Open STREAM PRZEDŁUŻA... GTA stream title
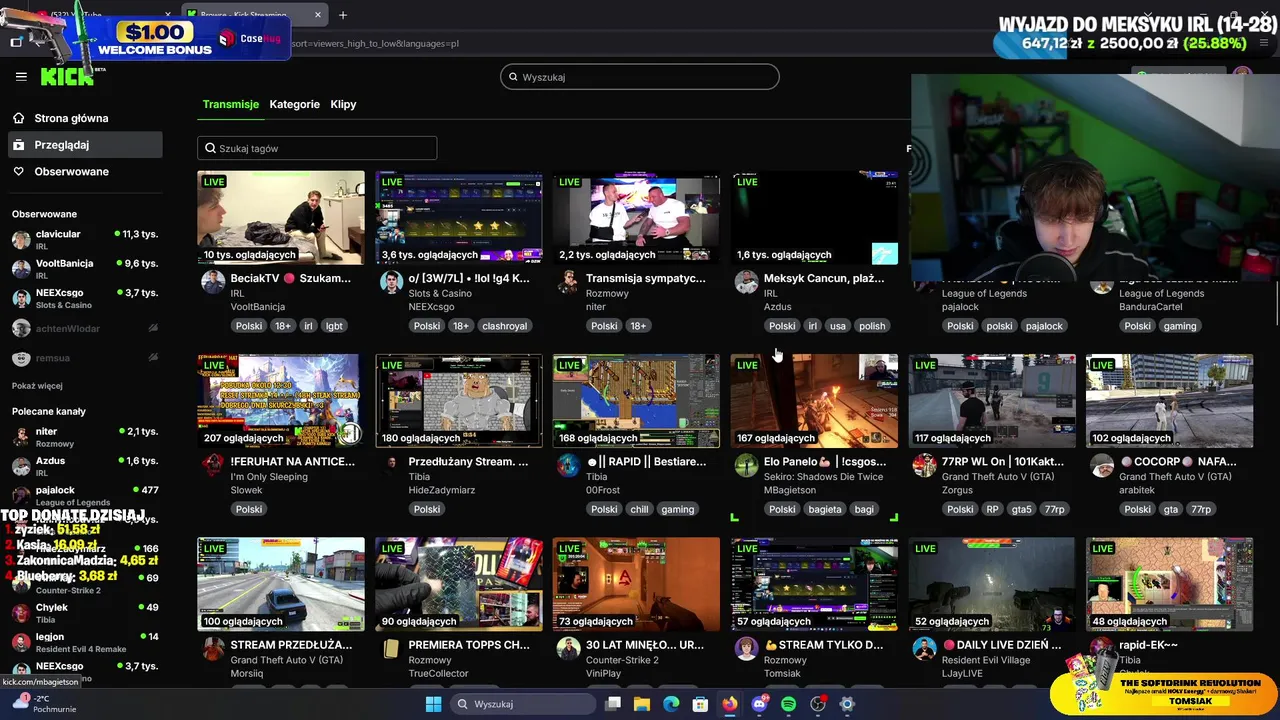1280x720 pixels. [x=291, y=645]
